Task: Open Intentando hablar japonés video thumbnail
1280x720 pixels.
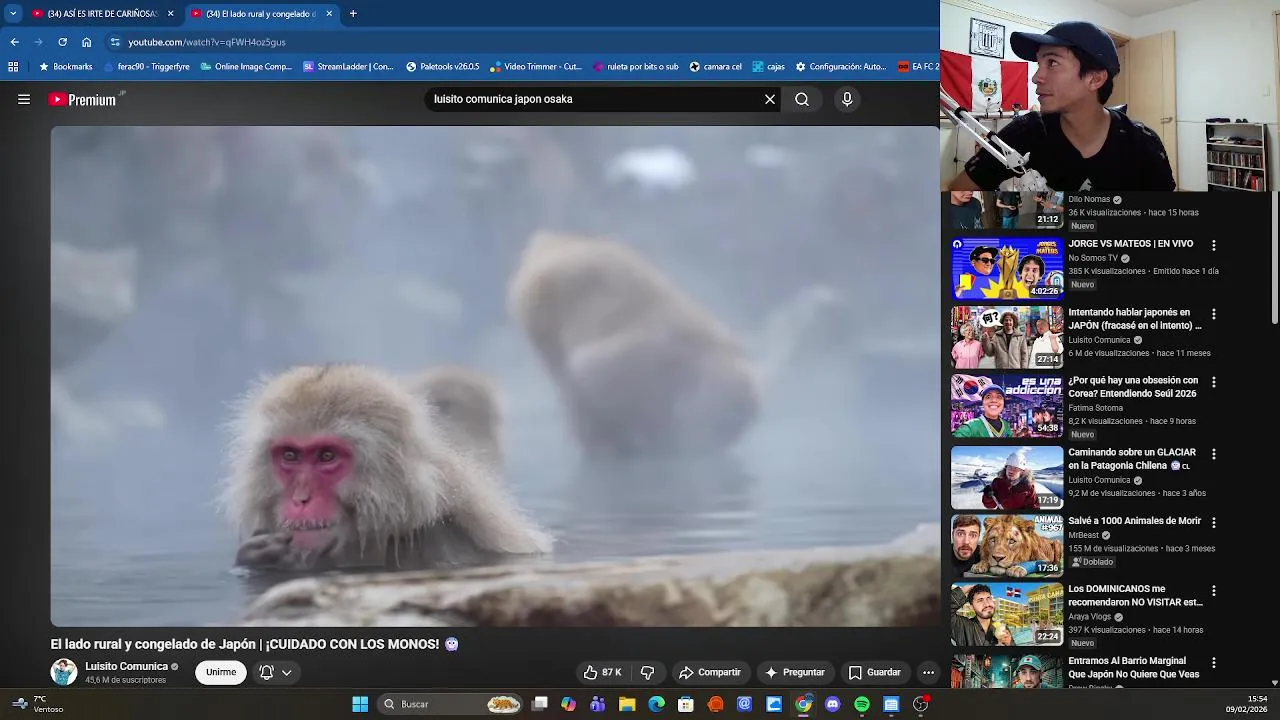Action: (x=1007, y=337)
